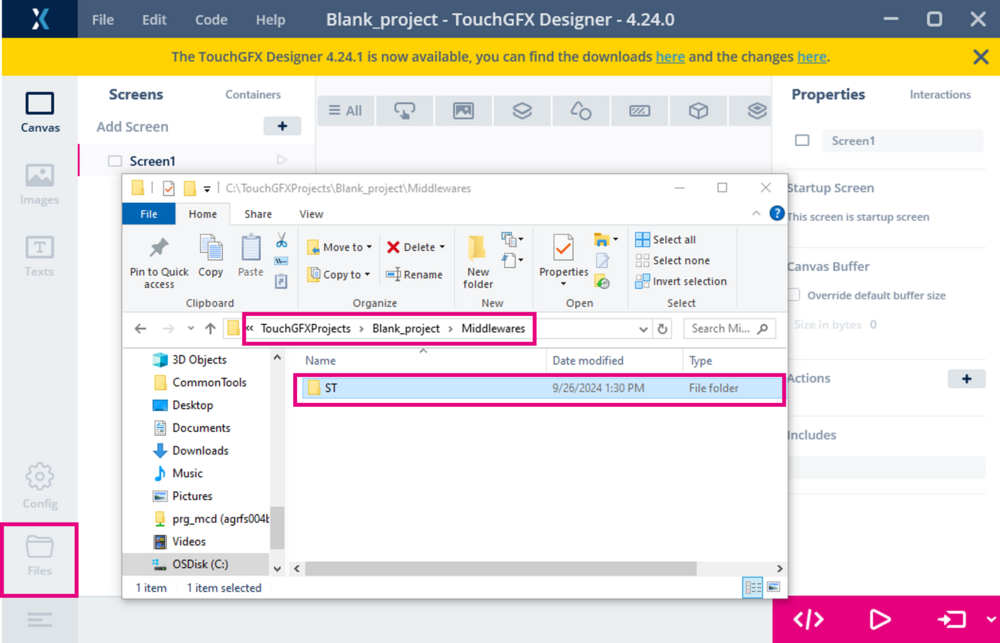Show the All widgets category
The height and width of the screenshot is (643, 1000).
point(345,111)
